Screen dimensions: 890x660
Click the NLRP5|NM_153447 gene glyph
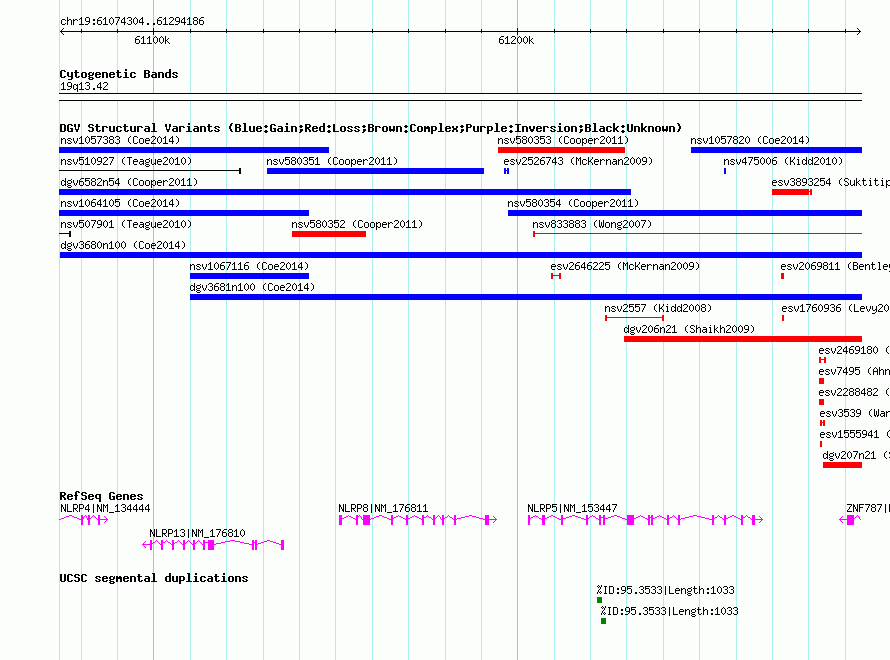[x=645, y=519]
